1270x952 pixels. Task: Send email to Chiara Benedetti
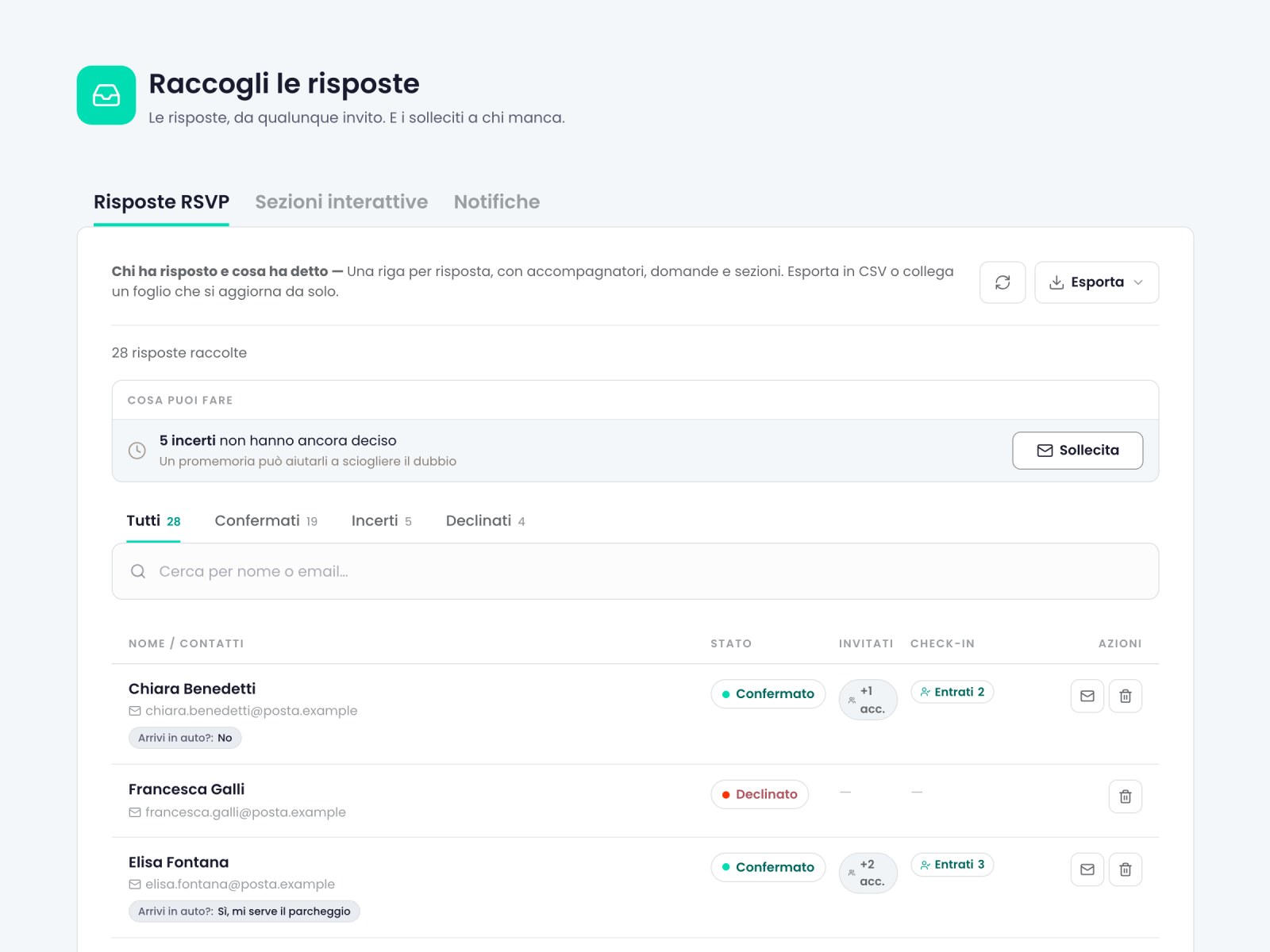[x=1087, y=696]
